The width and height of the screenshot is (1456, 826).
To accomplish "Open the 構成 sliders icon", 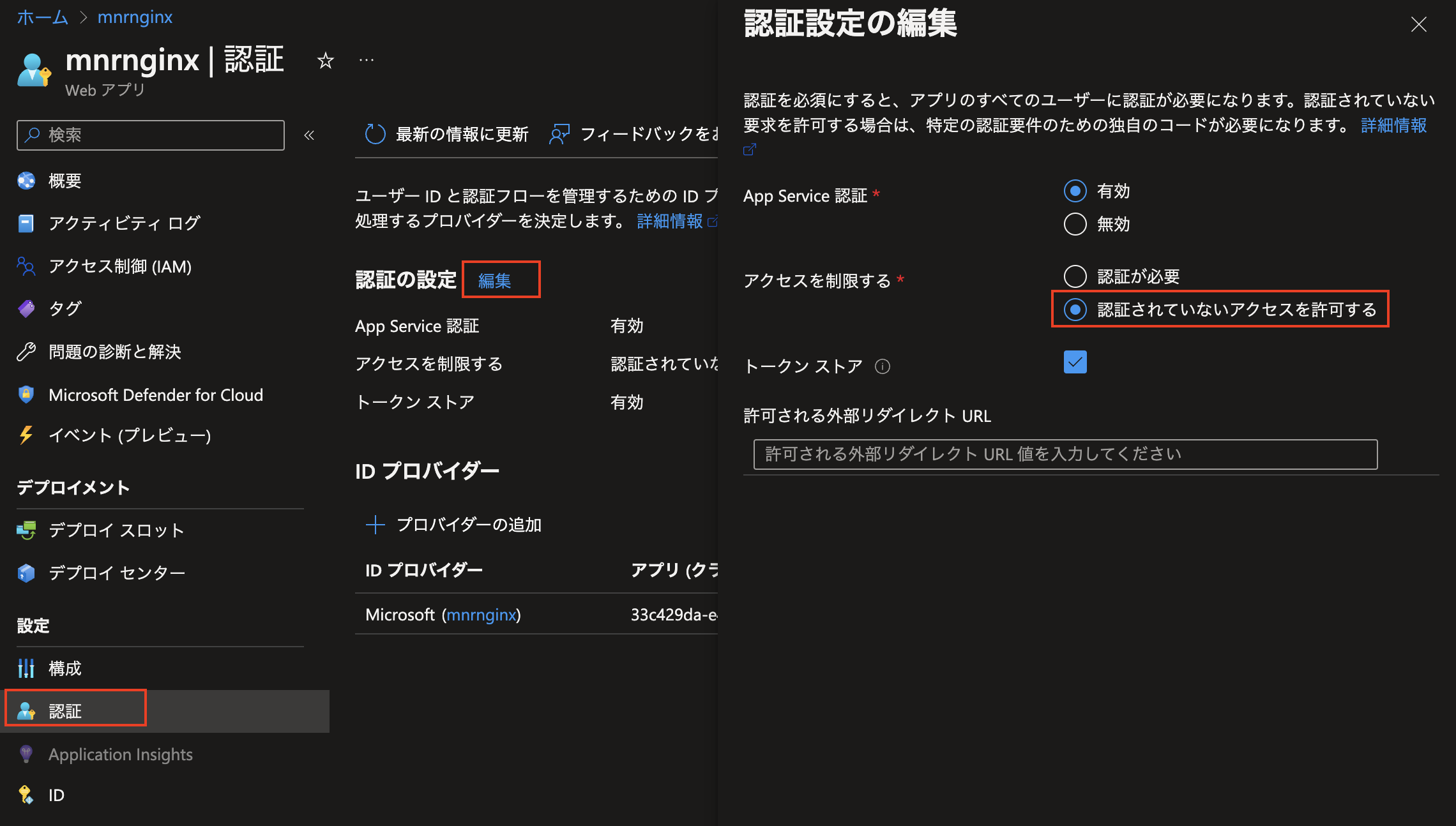I will tap(26, 668).
